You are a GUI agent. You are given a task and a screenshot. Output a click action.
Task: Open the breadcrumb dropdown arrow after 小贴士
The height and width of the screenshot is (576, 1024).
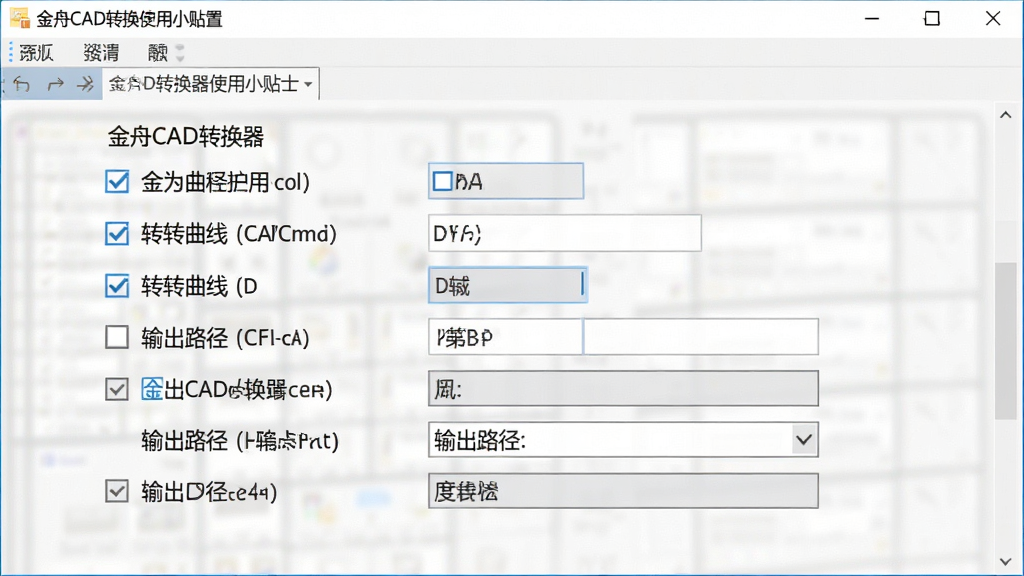308,84
